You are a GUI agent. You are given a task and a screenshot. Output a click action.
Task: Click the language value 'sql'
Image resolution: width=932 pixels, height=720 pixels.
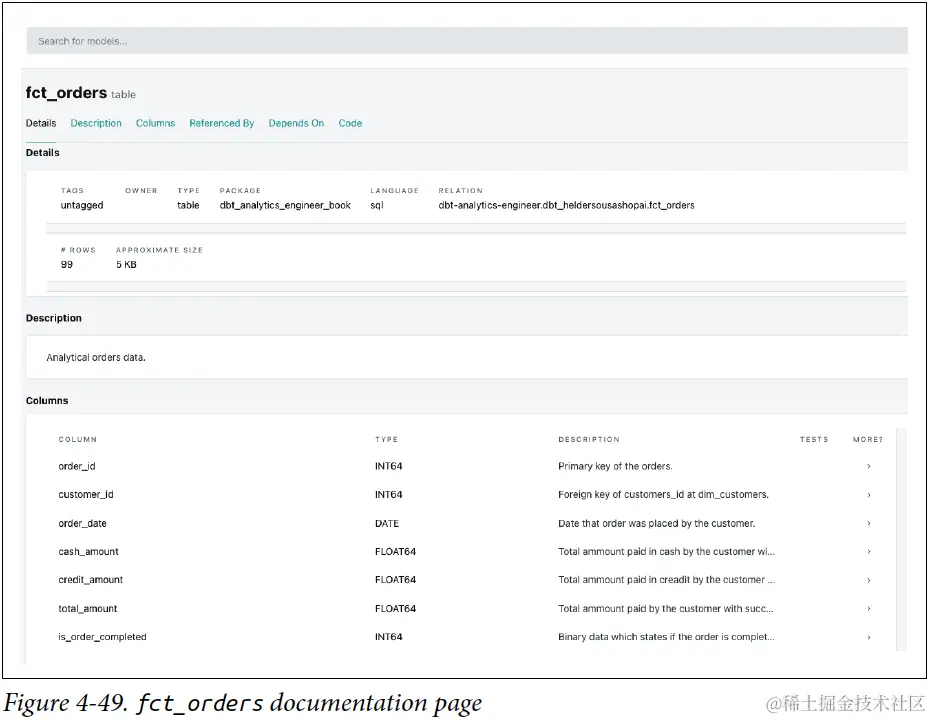377,205
